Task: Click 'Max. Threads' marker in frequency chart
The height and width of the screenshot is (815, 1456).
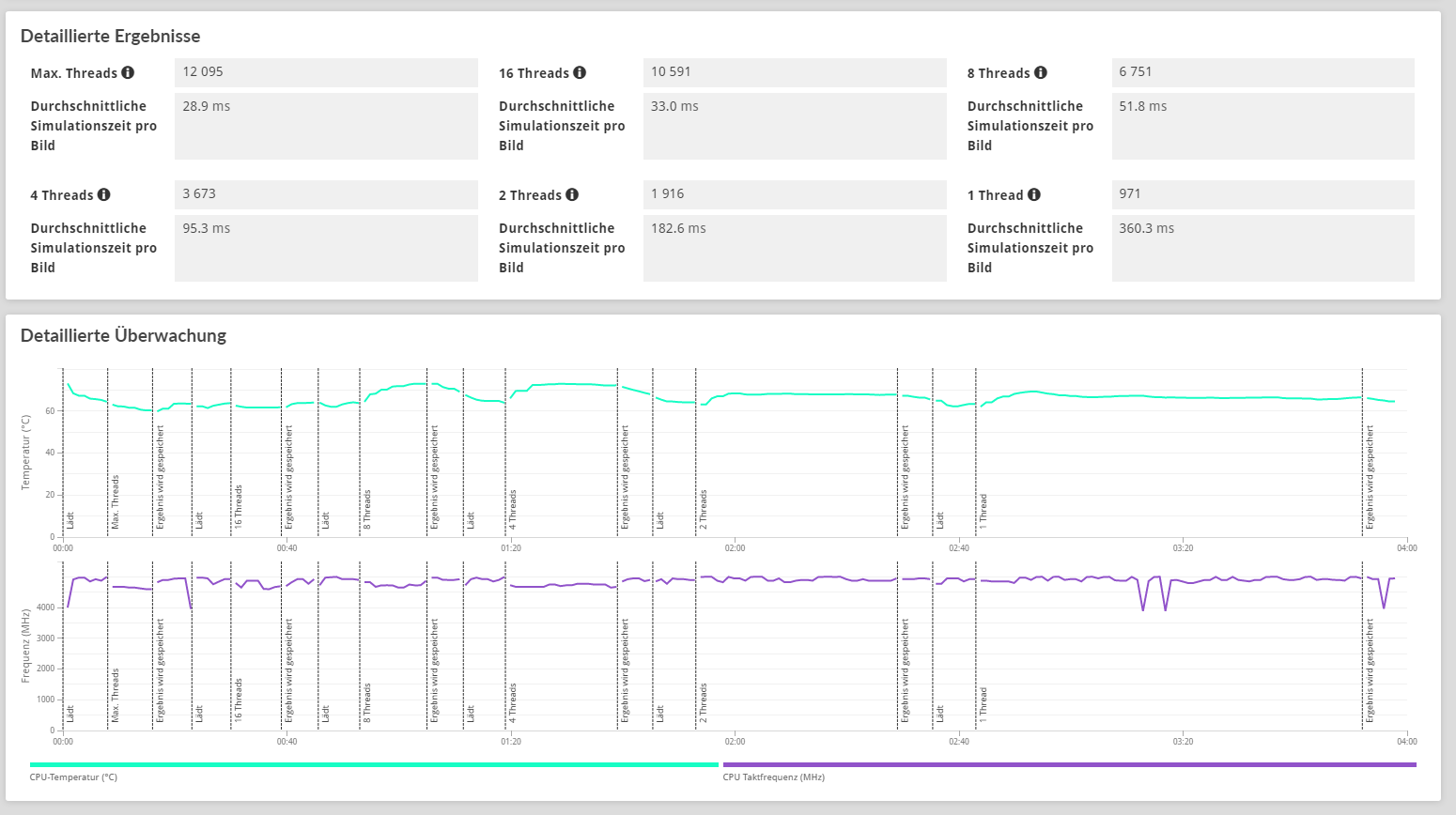Action: [x=116, y=695]
